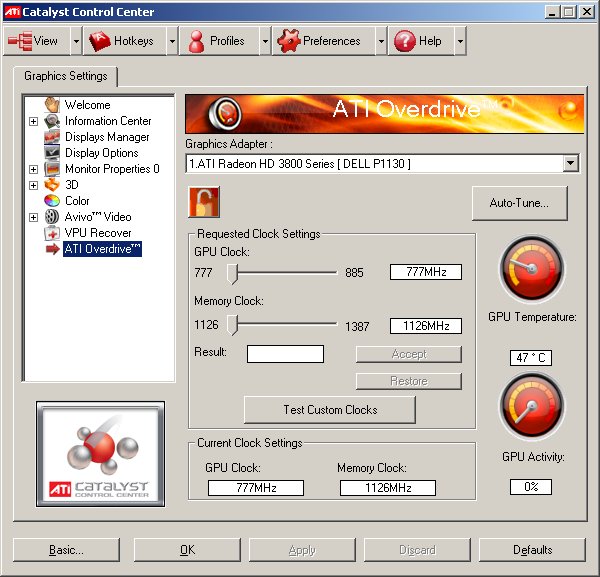Viewport: 600px width, 577px height.
Task: Click the Displays Manager icon
Action: (52, 137)
